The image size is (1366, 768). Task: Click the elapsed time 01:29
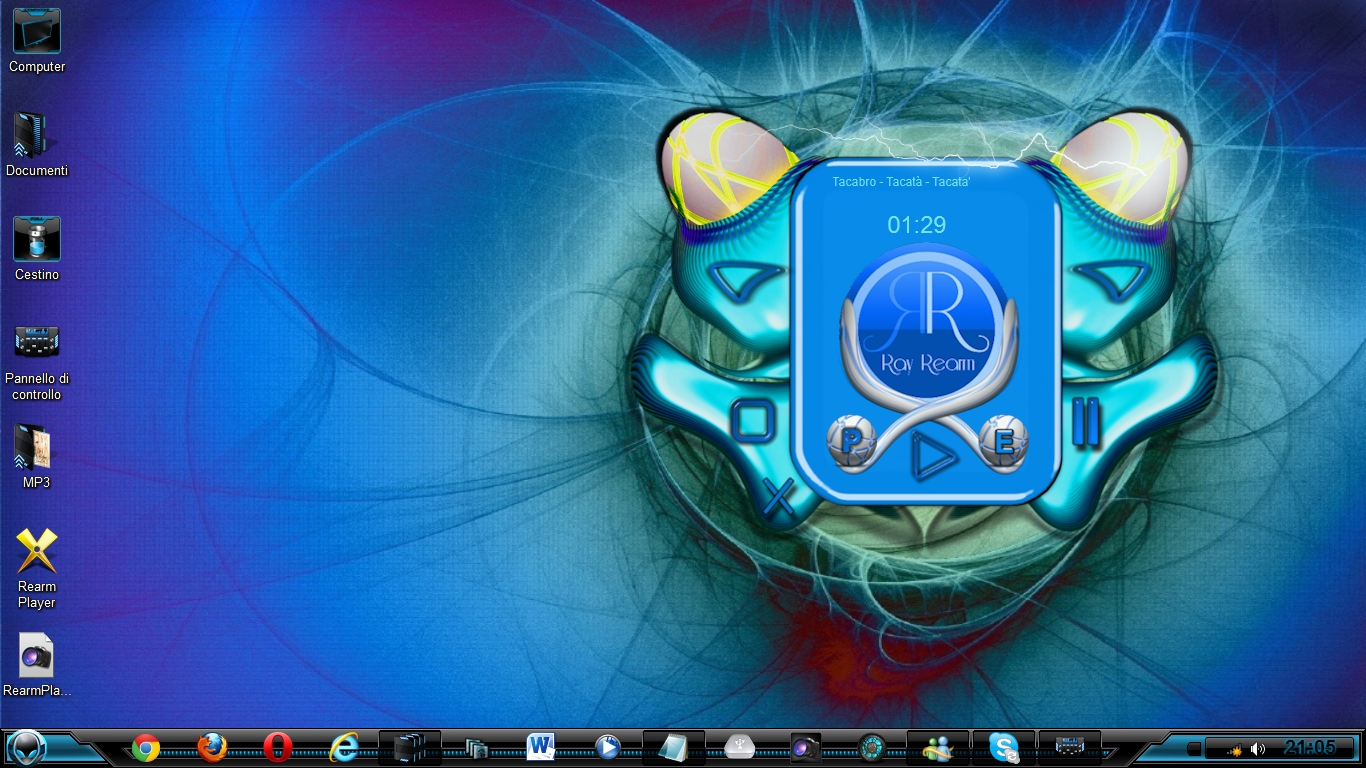coord(917,225)
